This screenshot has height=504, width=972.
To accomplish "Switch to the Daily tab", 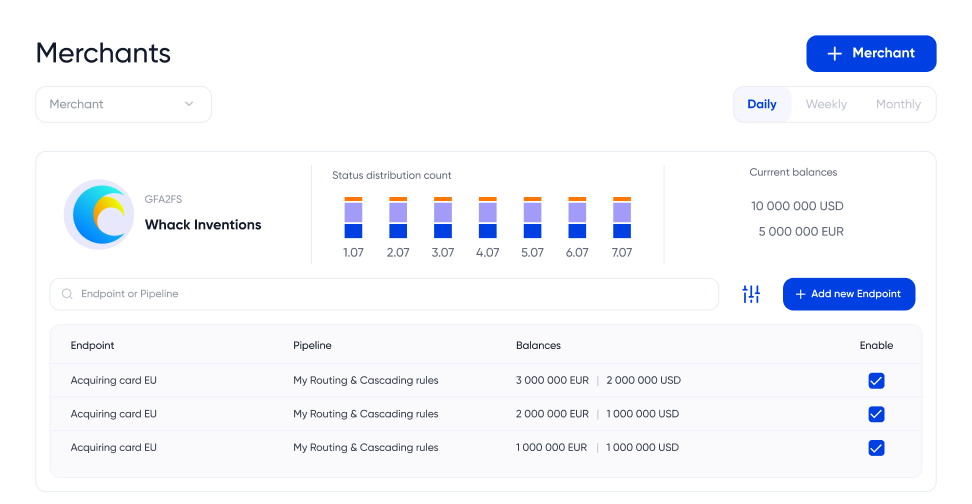I will click(762, 104).
